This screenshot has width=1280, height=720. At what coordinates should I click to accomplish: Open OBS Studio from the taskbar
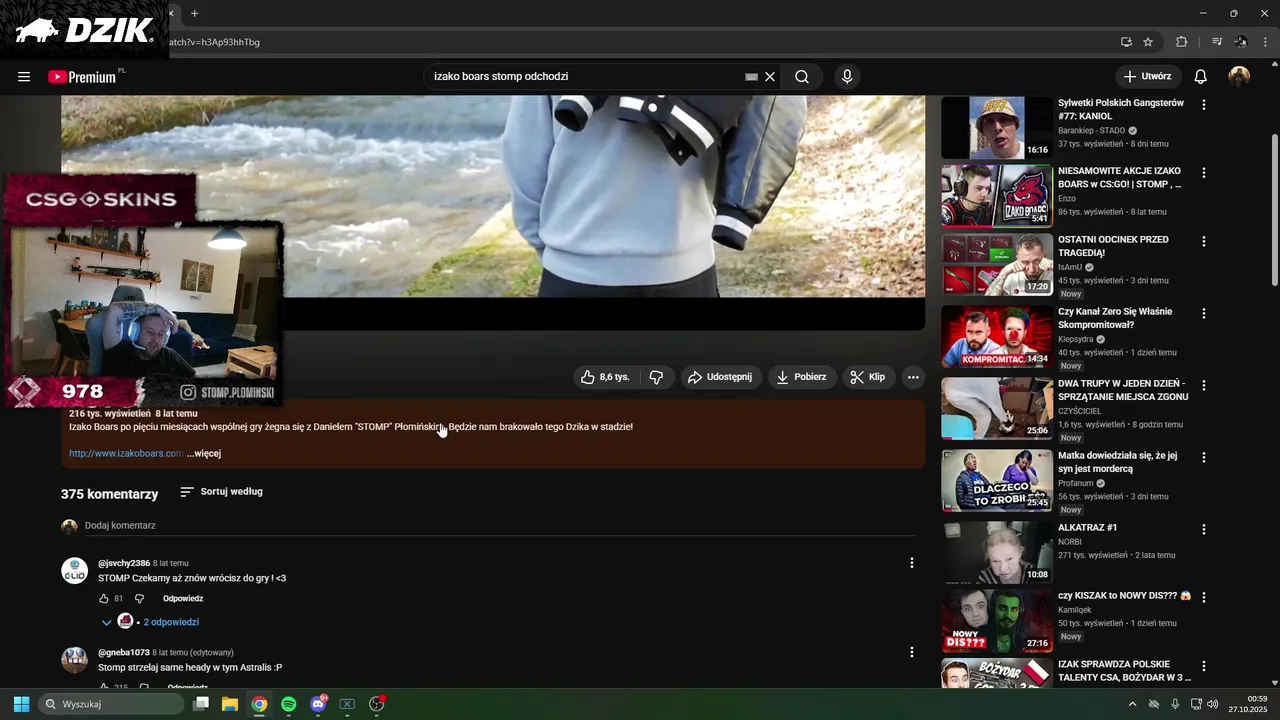click(377, 704)
